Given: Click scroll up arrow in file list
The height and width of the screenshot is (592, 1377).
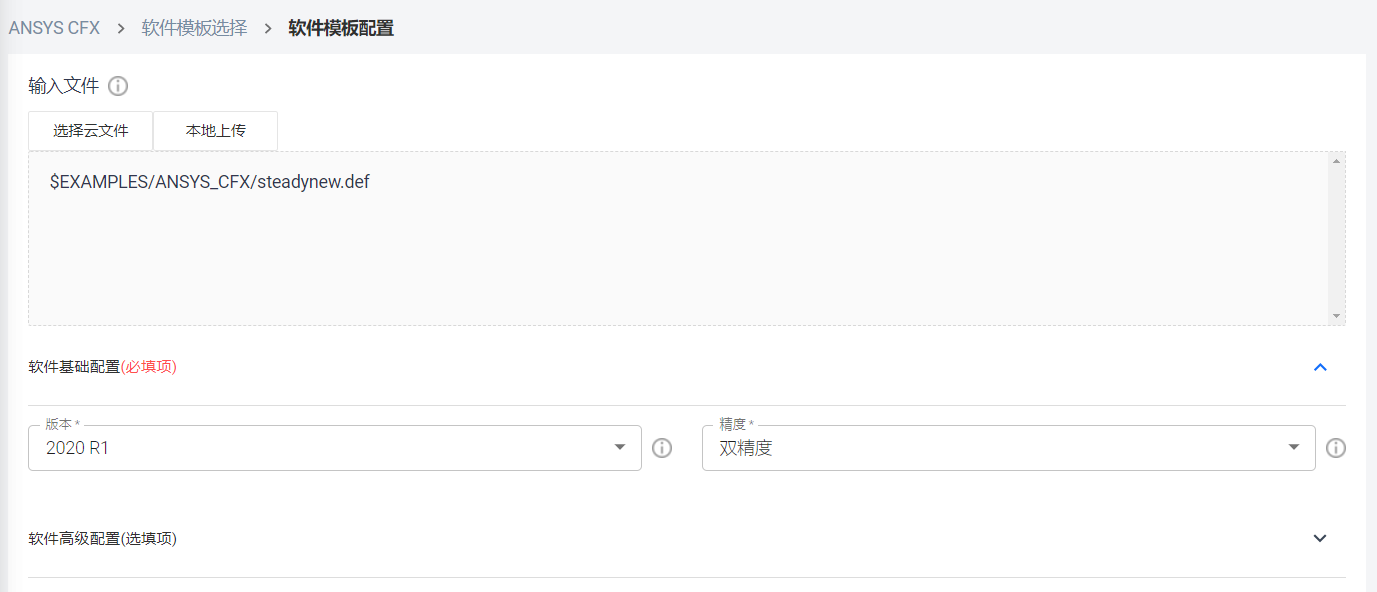Looking at the screenshot, I should tap(1337, 160).
